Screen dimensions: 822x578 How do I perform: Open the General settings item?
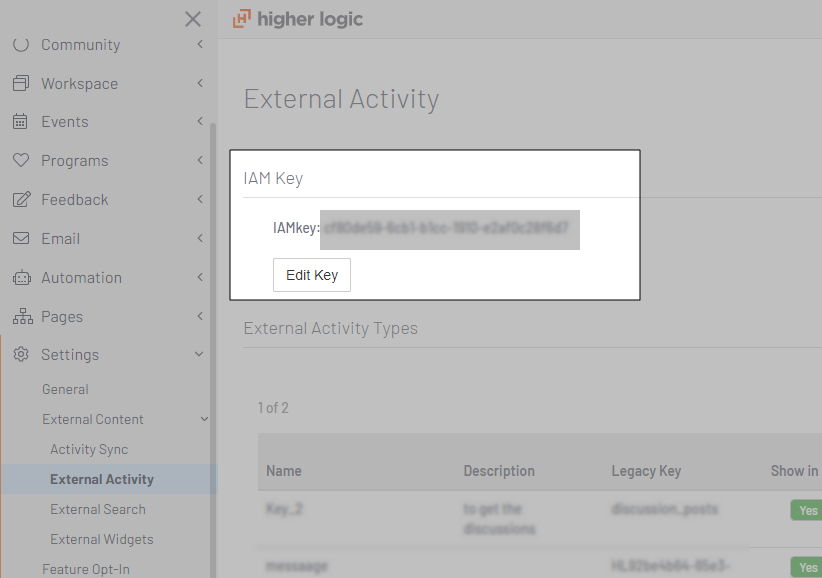[65, 390]
